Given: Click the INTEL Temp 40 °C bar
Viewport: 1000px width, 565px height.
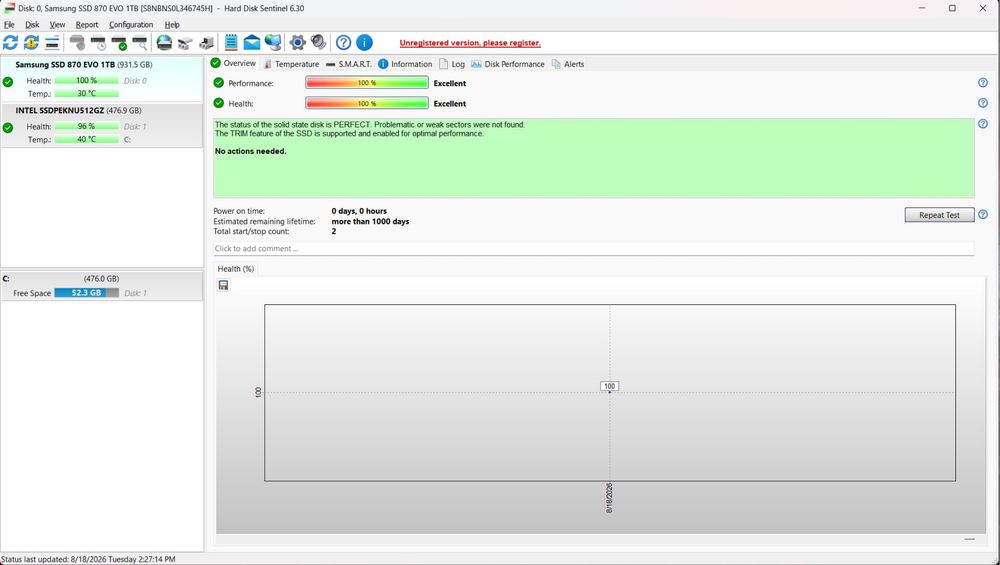Looking at the screenshot, I should 87,140.
